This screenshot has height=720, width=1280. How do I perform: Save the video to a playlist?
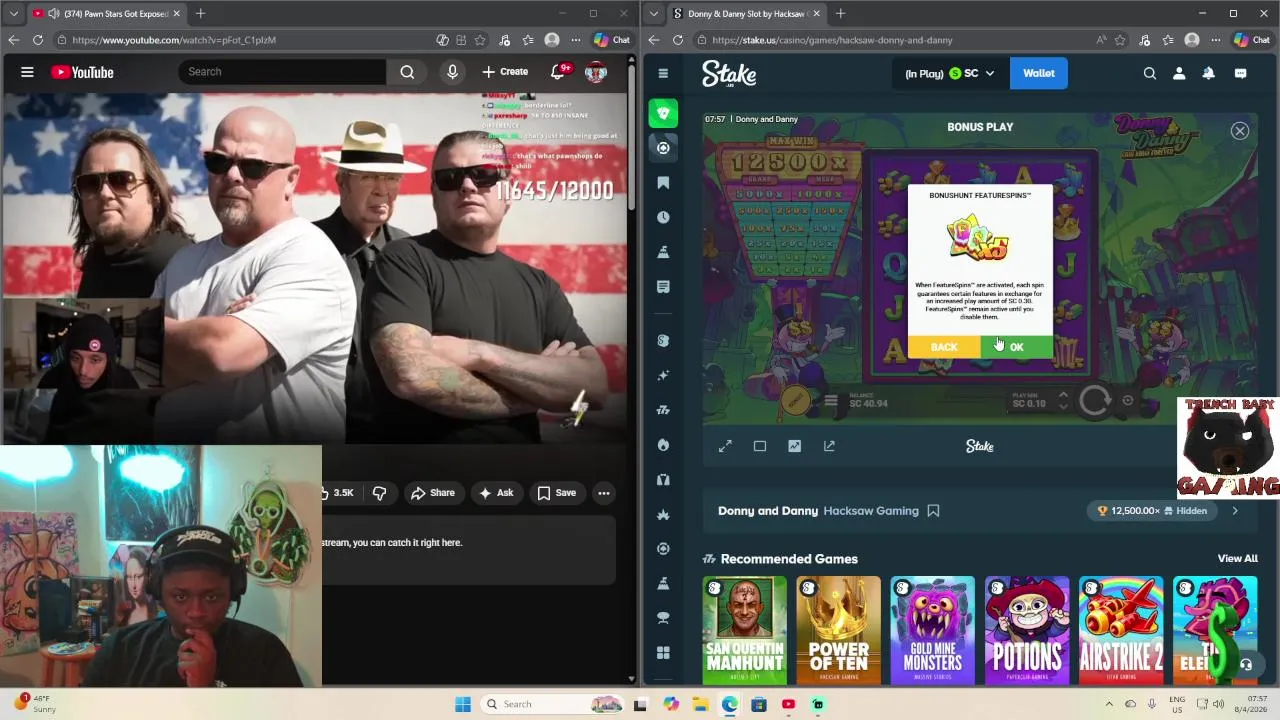pos(557,493)
